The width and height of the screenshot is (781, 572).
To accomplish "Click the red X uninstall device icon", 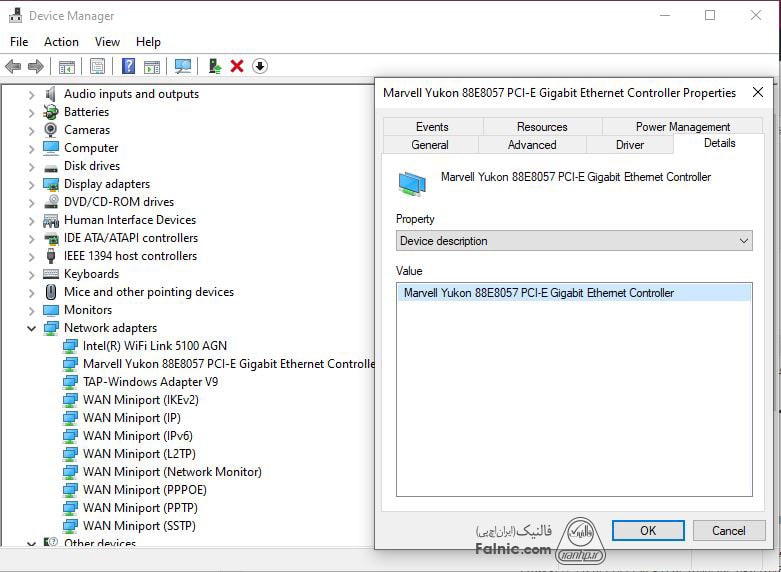I will (237, 66).
